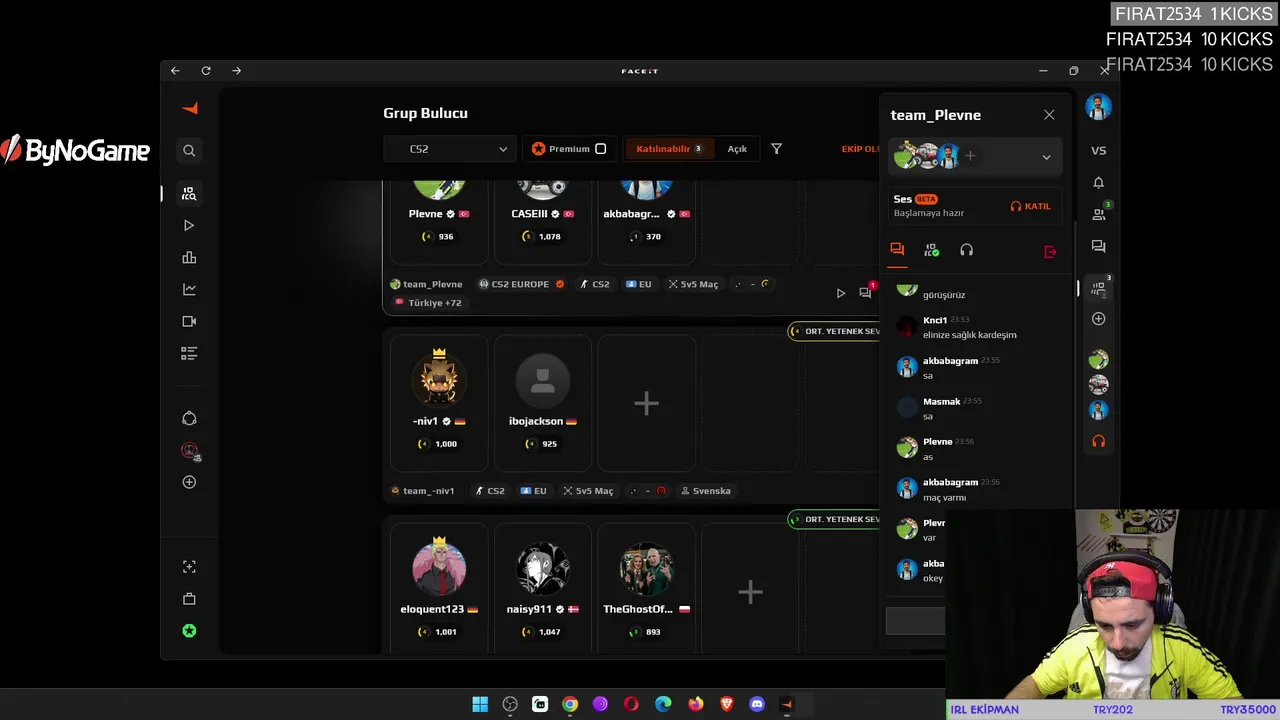Click the reload page icon

tap(206, 71)
